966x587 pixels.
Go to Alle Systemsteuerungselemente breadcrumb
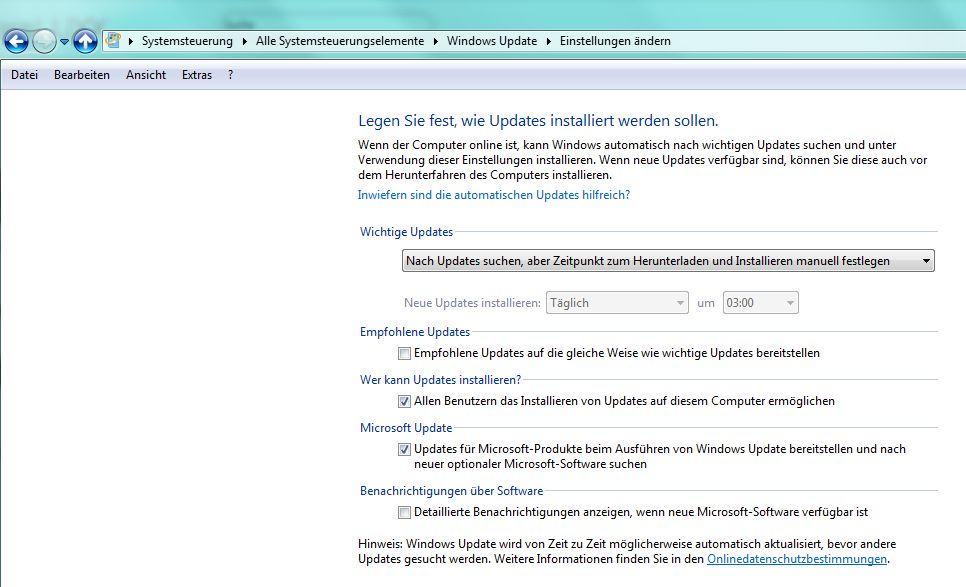click(x=340, y=41)
